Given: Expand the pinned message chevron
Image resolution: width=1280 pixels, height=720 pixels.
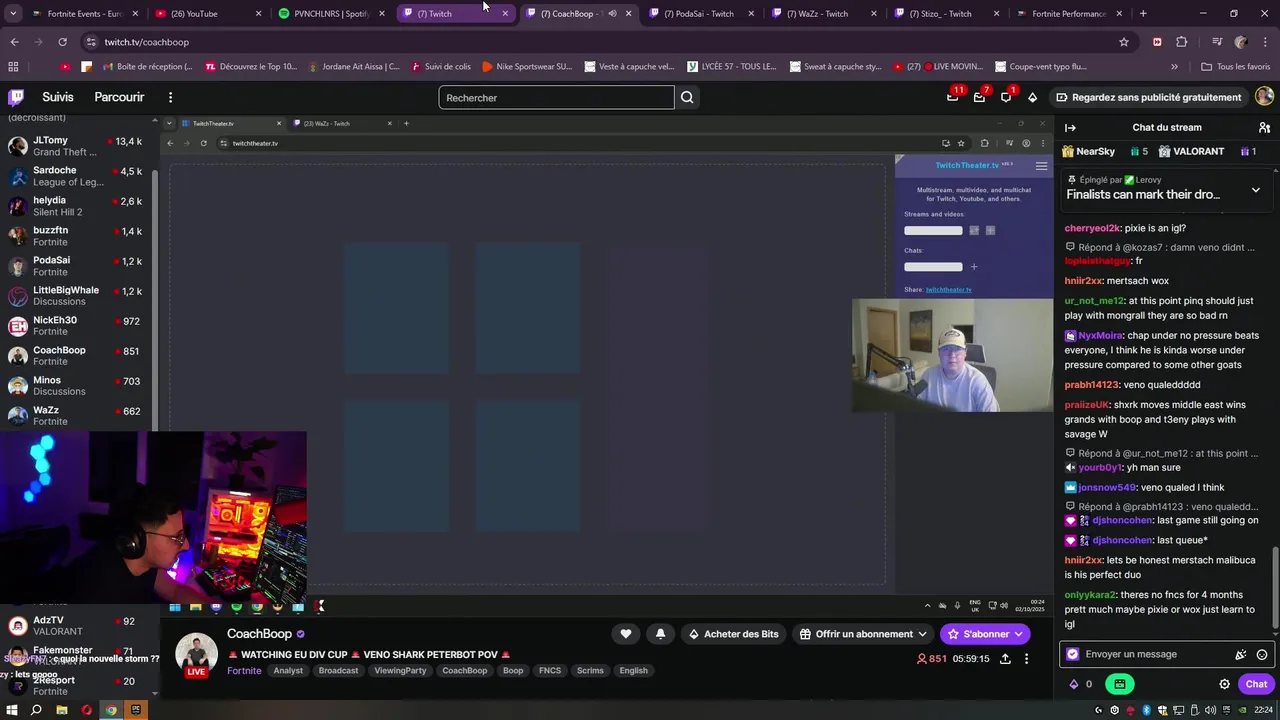Looking at the screenshot, I should tap(1256, 190).
